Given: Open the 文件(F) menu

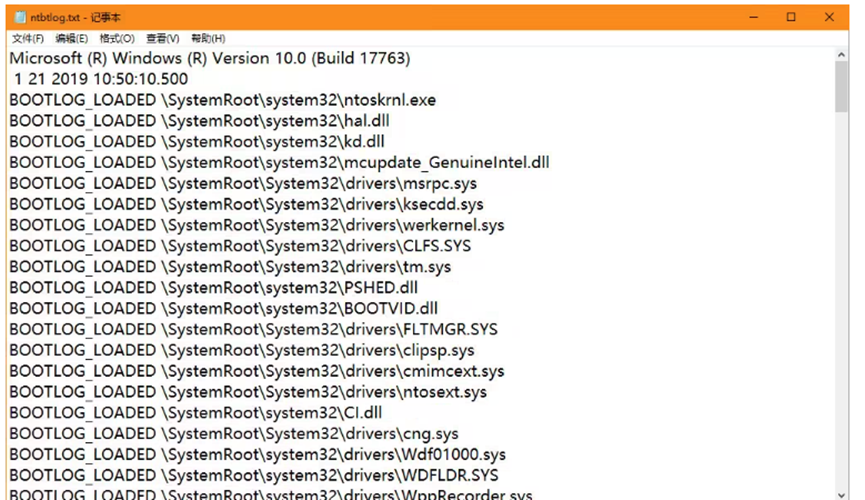Looking at the screenshot, I should (28, 39).
